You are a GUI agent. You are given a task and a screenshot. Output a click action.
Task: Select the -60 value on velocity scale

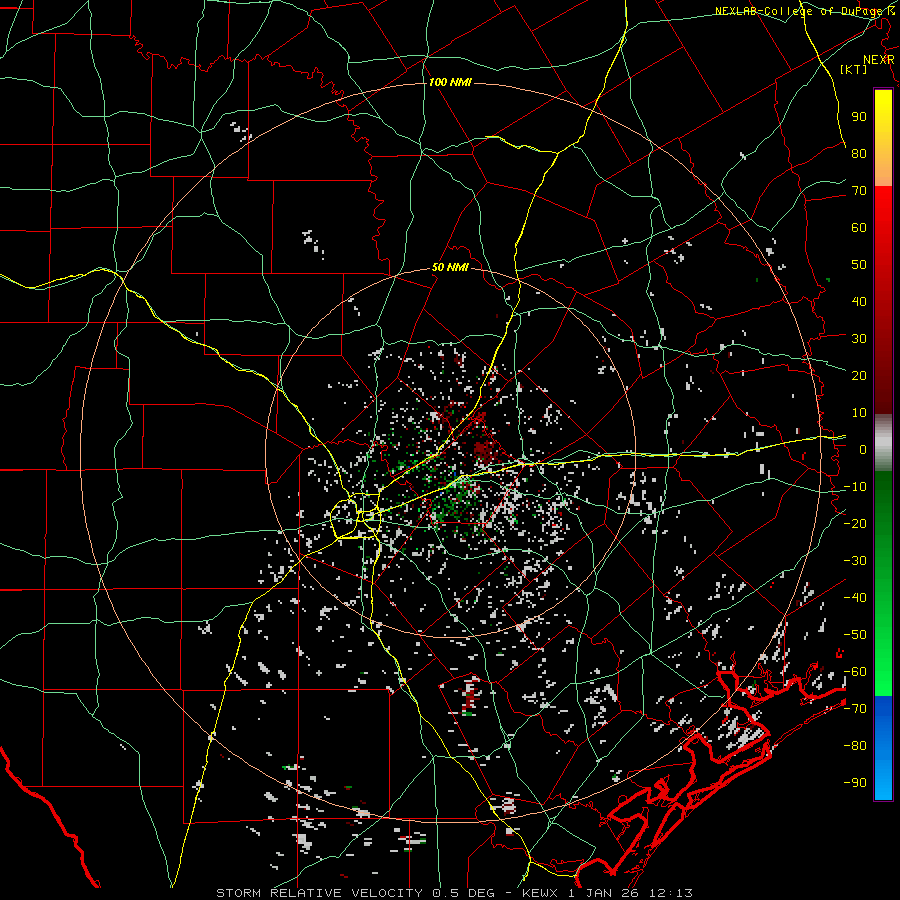[x=855, y=672]
